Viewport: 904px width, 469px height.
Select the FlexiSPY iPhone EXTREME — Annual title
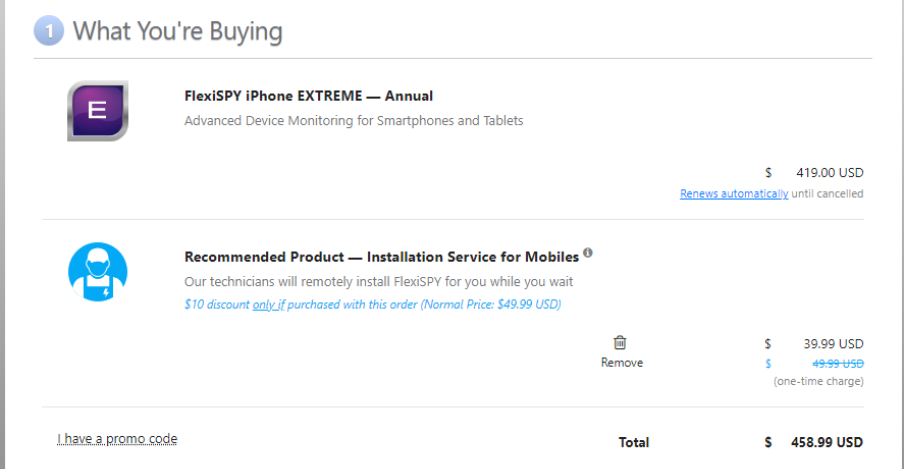pos(308,96)
